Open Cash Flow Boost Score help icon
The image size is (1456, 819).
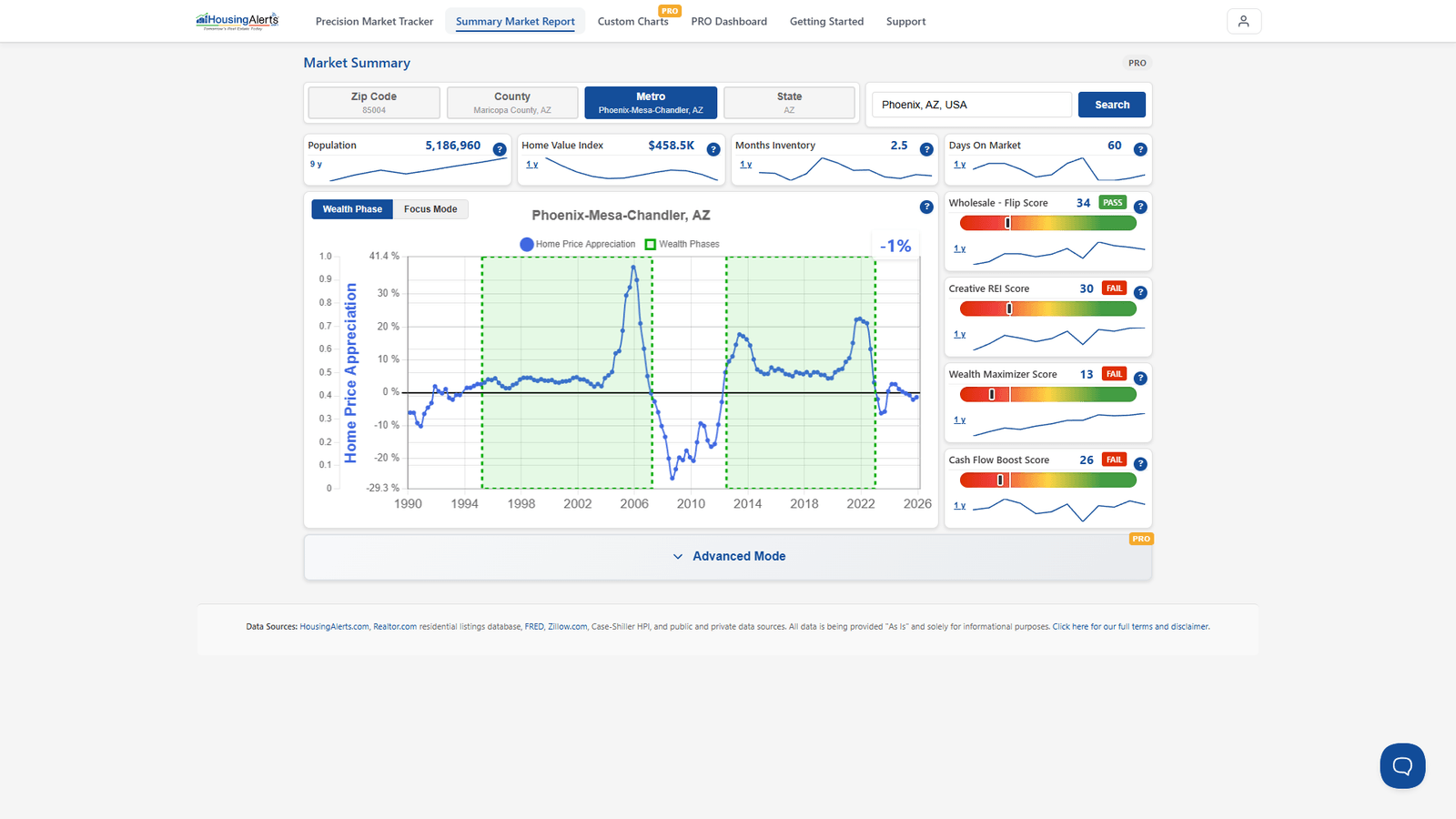point(1140,463)
